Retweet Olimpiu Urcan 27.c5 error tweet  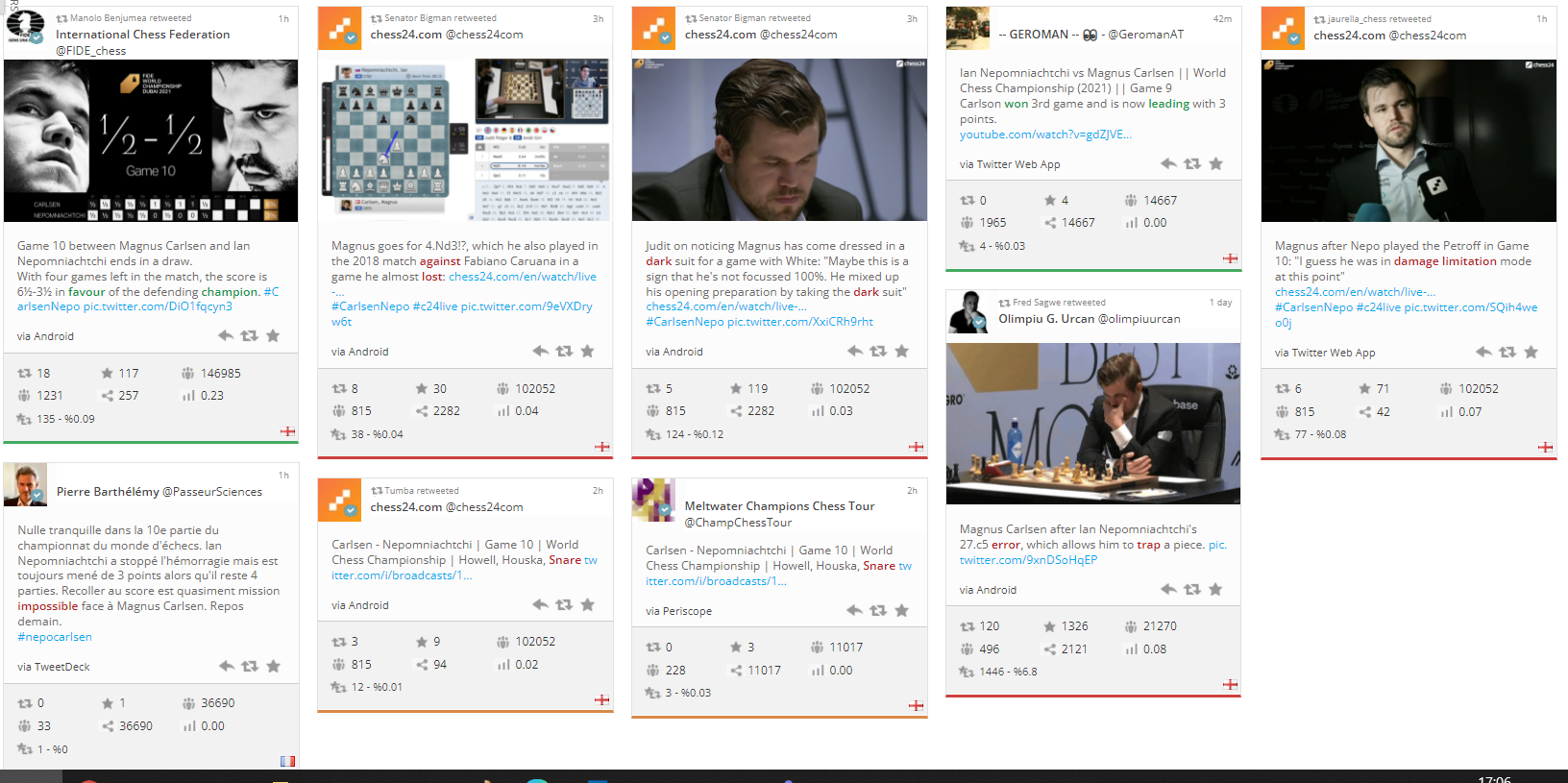[x=1192, y=589]
